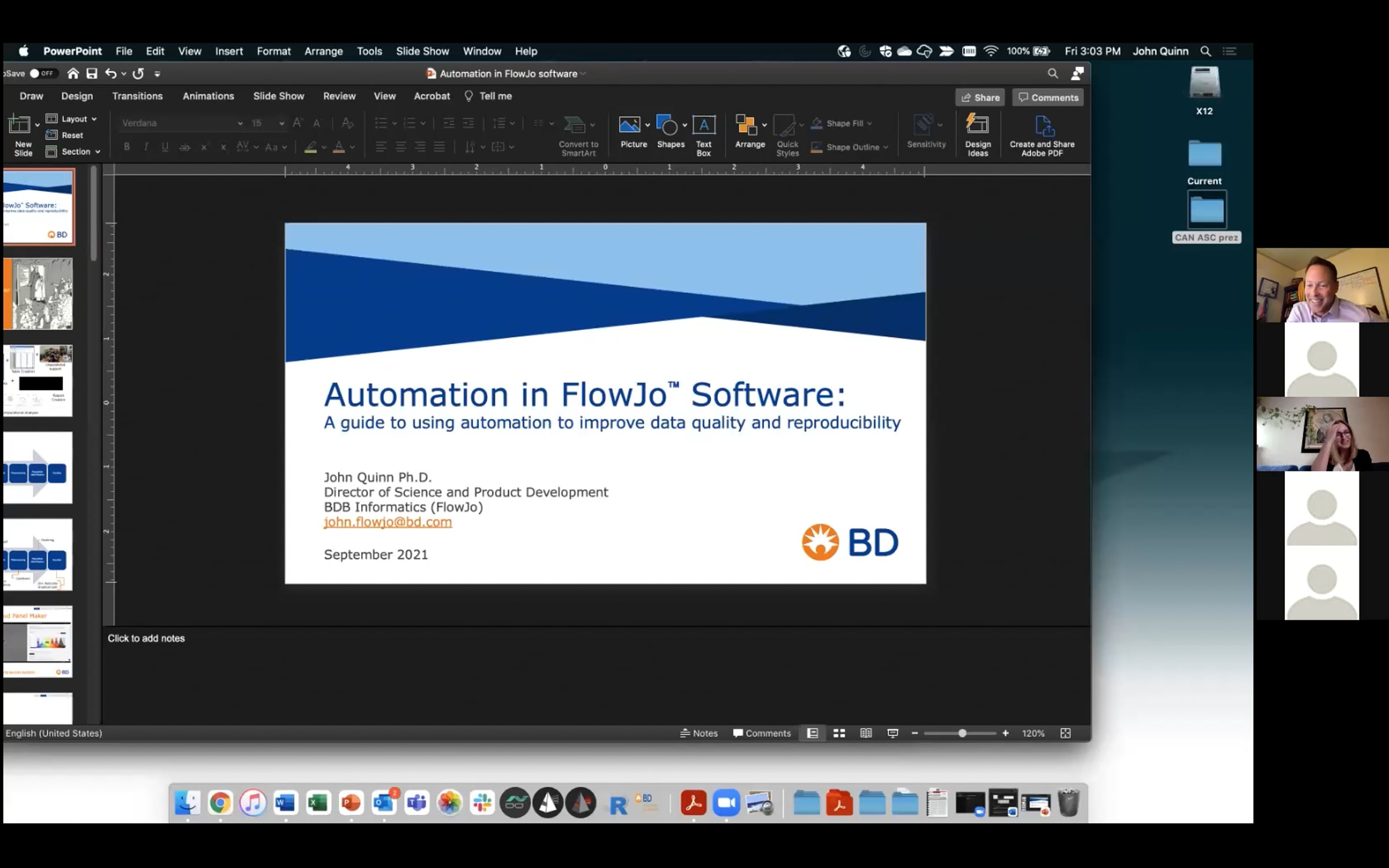This screenshot has height=868, width=1389.
Task: Open the File menu
Action: pyautogui.click(x=124, y=51)
